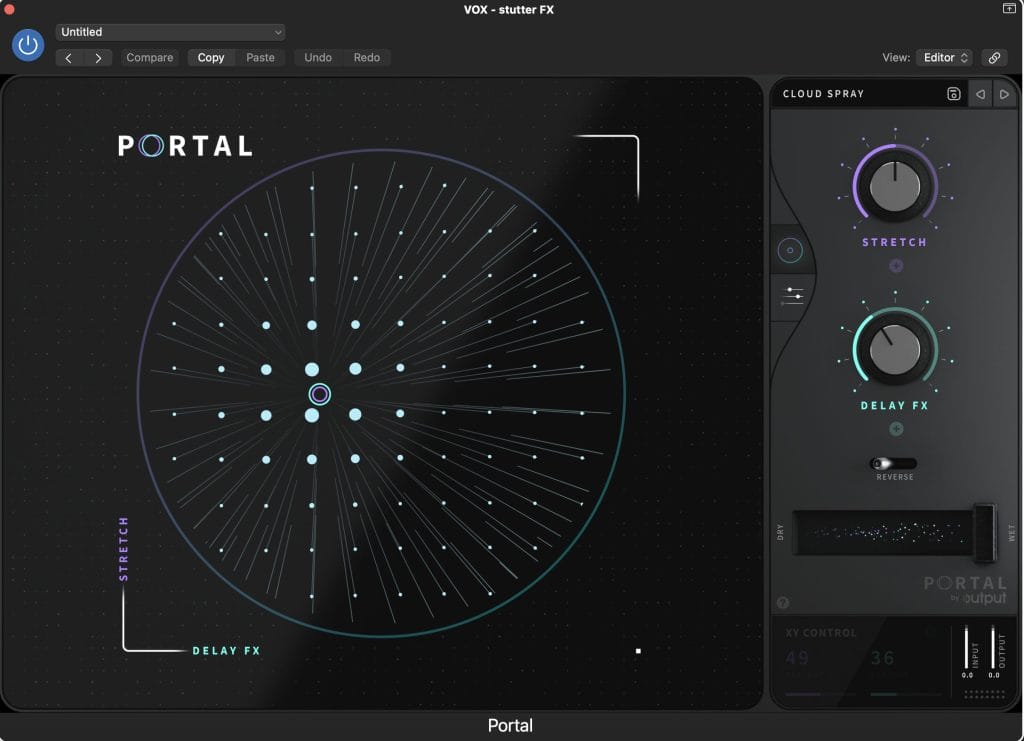Open the View Editor dropdown
This screenshot has height=741, width=1024.
[x=943, y=58]
